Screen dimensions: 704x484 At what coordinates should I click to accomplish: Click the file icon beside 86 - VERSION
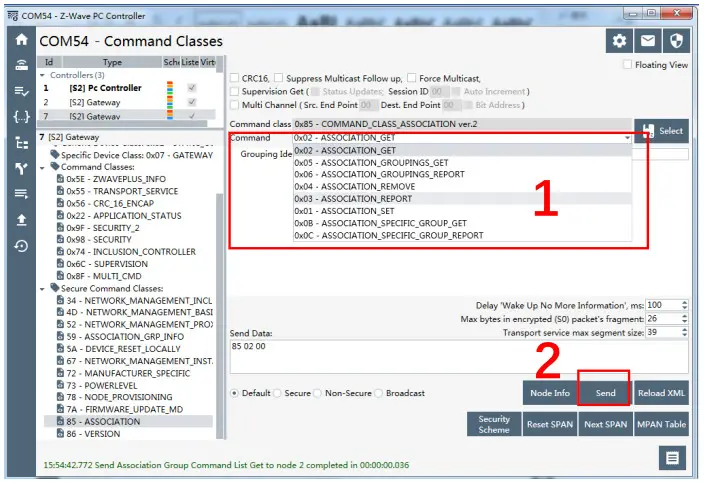[x=60, y=433]
